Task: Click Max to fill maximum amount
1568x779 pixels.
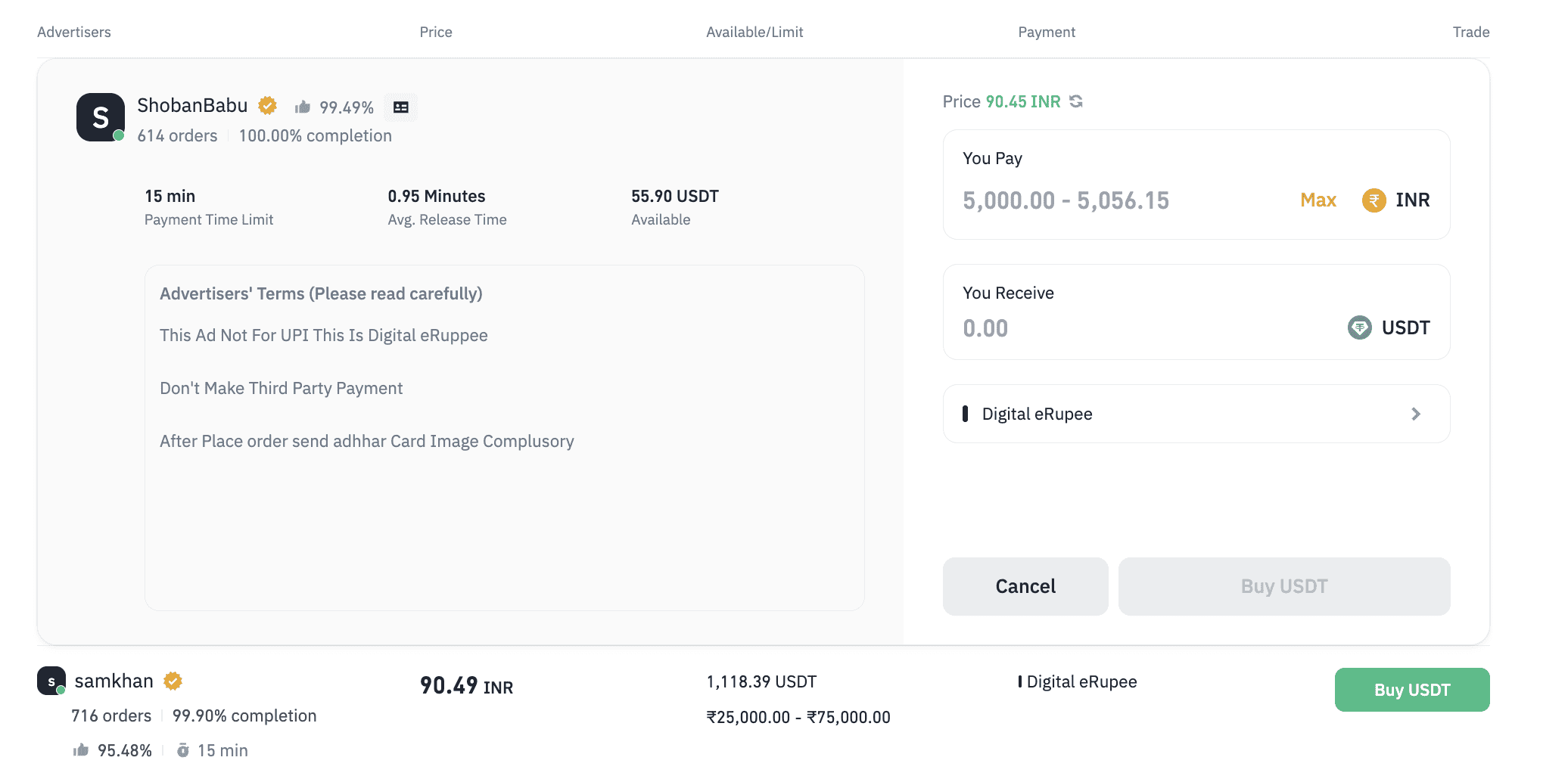Action: [x=1318, y=200]
